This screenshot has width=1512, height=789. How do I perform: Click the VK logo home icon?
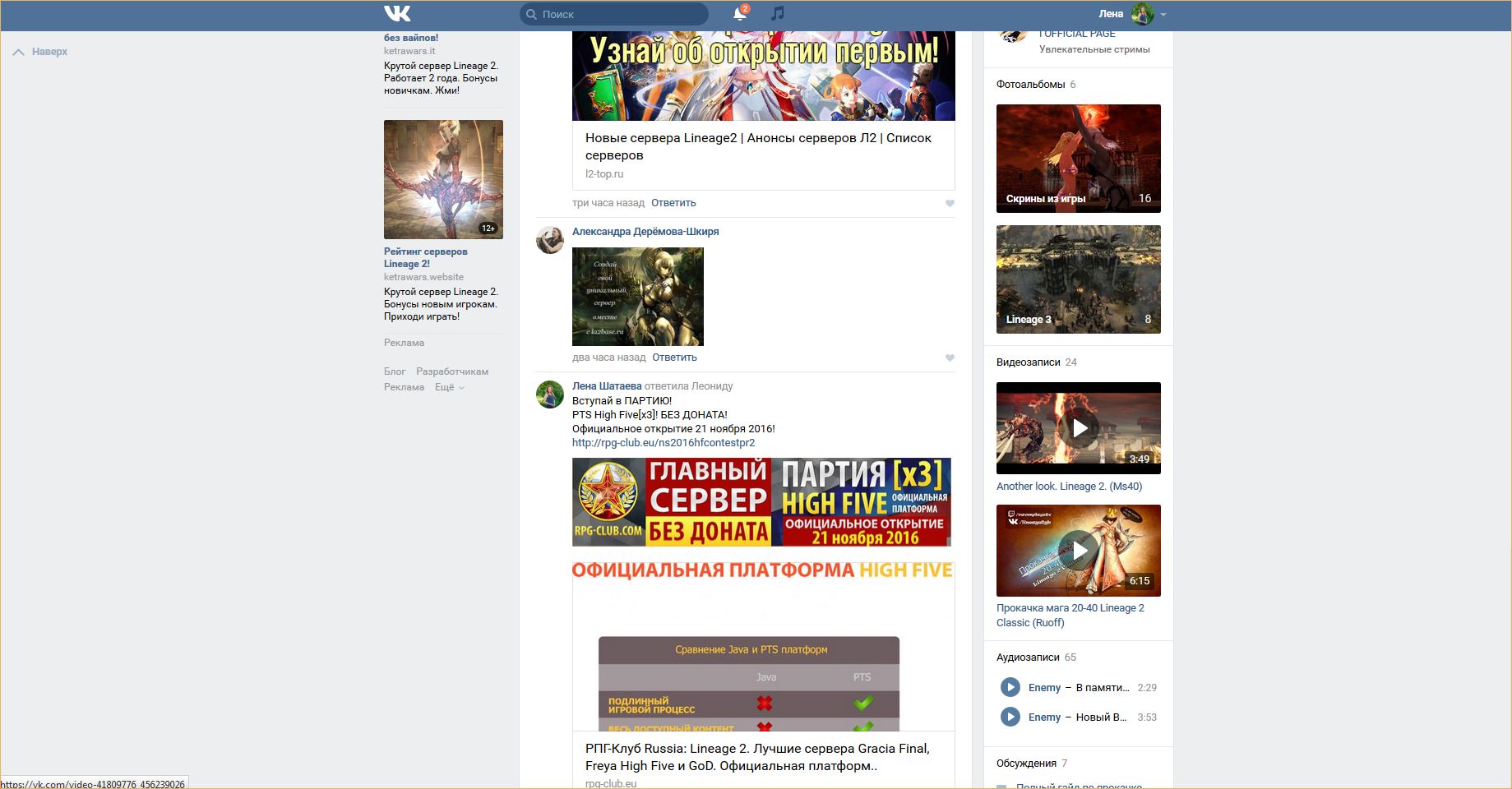(x=396, y=14)
